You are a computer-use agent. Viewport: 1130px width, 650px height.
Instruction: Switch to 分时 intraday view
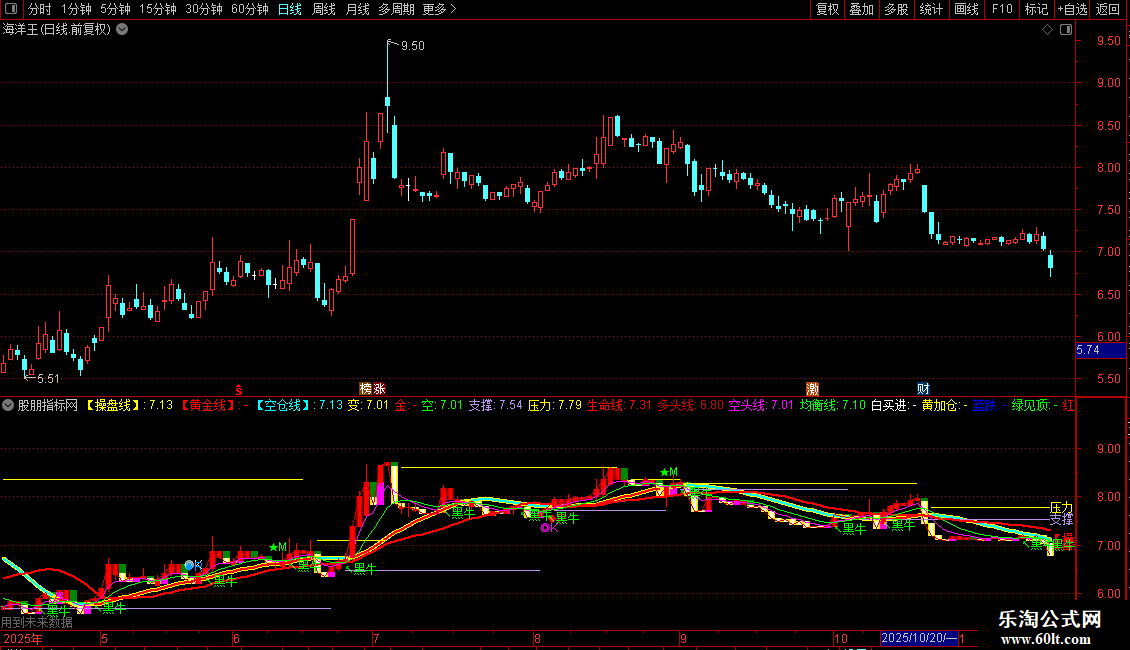(40, 9)
